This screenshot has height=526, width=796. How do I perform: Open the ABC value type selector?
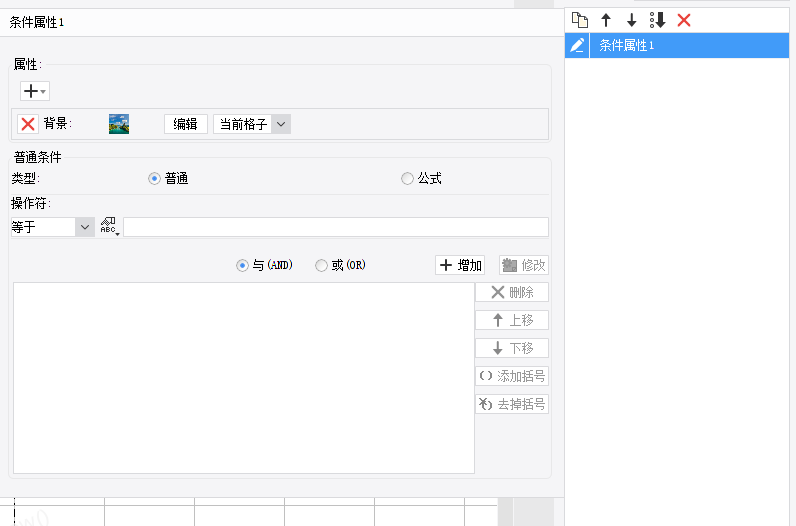pos(109,226)
